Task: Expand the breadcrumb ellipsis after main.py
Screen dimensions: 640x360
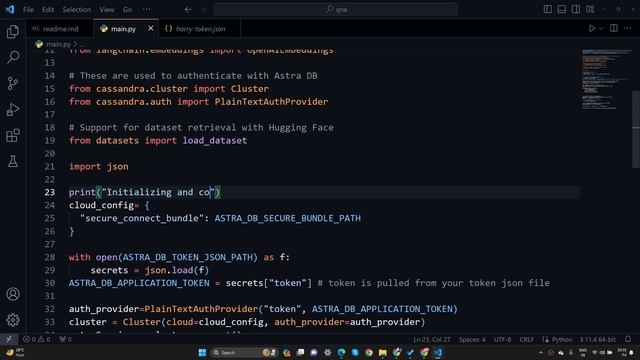Action: coord(82,44)
